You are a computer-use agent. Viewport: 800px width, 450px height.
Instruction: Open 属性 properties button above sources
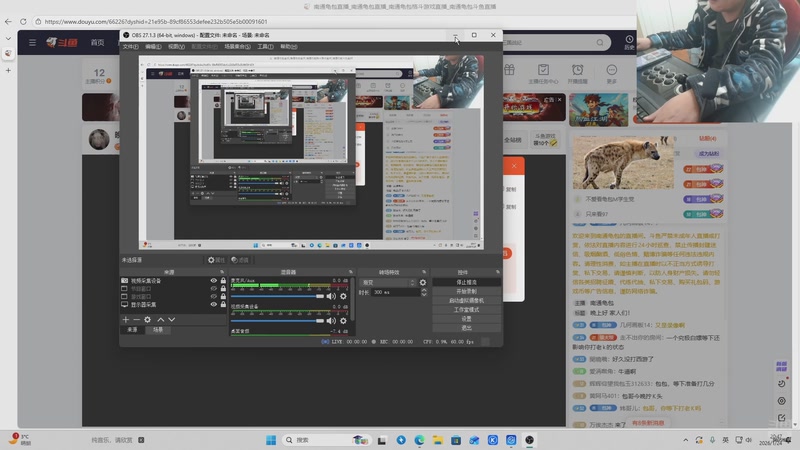216,260
